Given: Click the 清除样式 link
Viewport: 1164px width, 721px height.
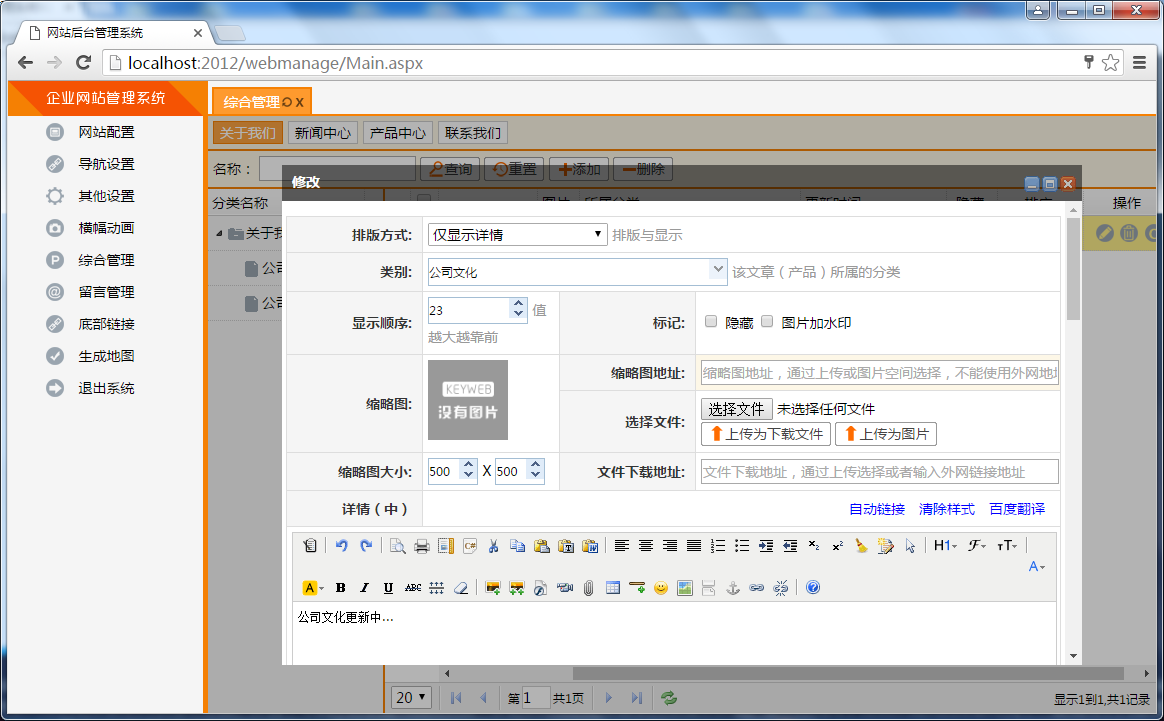Looking at the screenshot, I should (946, 509).
